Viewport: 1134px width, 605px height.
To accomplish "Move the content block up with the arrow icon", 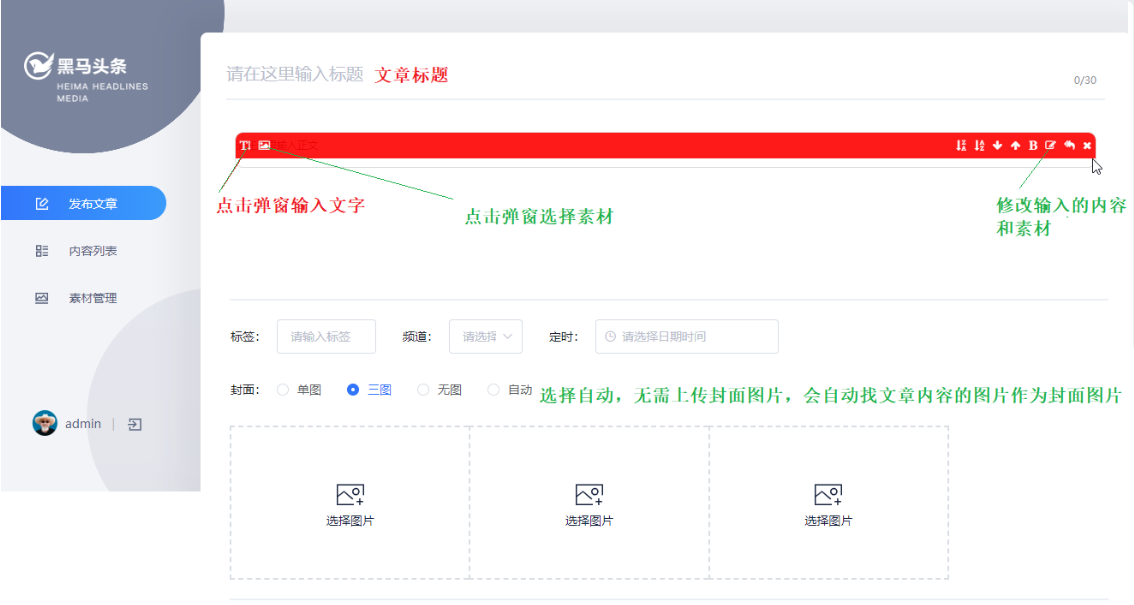I will pos(1015,145).
